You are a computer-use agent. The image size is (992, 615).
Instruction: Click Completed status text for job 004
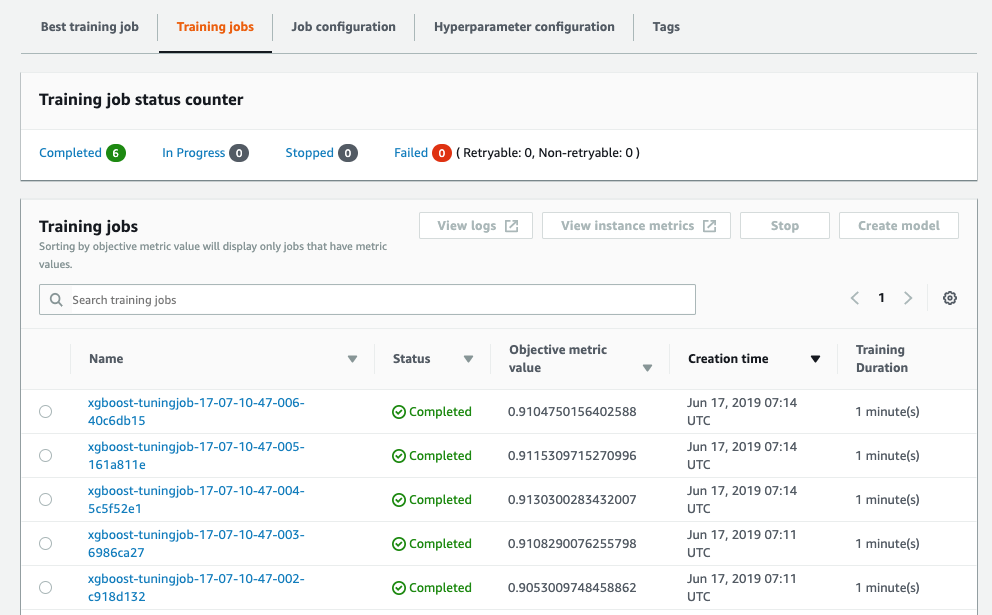click(440, 500)
